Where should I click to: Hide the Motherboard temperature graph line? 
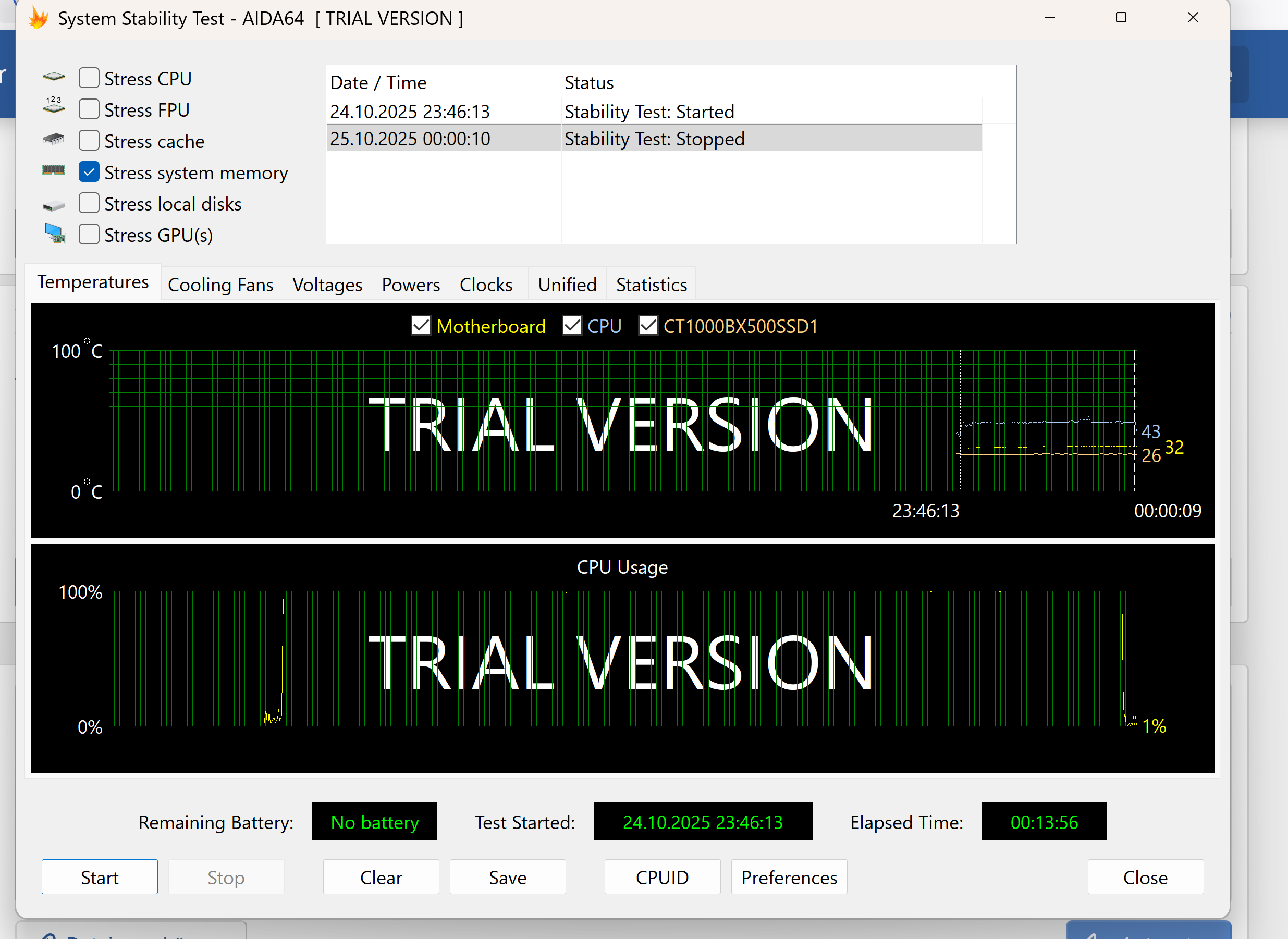[x=421, y=326]
